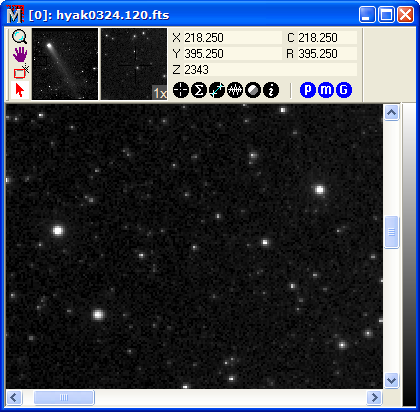This screenshot has width=420, height=412.
Task: Click the blue G button
Action: pos(344,90)
